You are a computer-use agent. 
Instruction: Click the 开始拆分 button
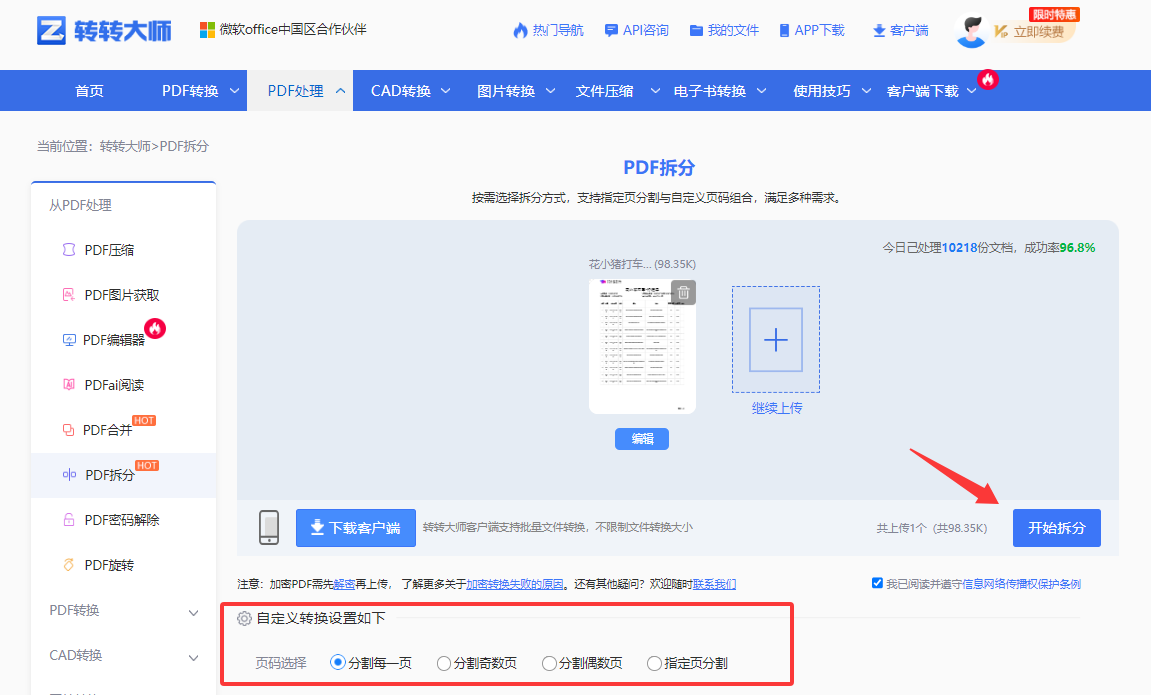pos(1056,528)
